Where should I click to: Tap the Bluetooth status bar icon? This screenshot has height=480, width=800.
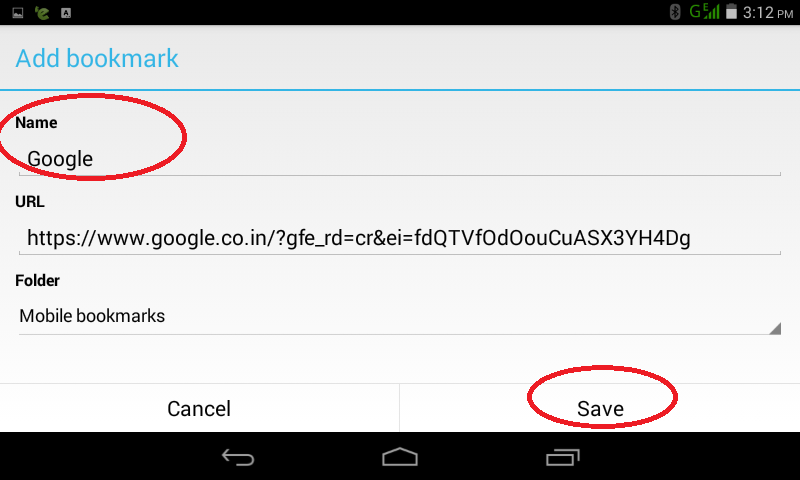tap(675, 12)
